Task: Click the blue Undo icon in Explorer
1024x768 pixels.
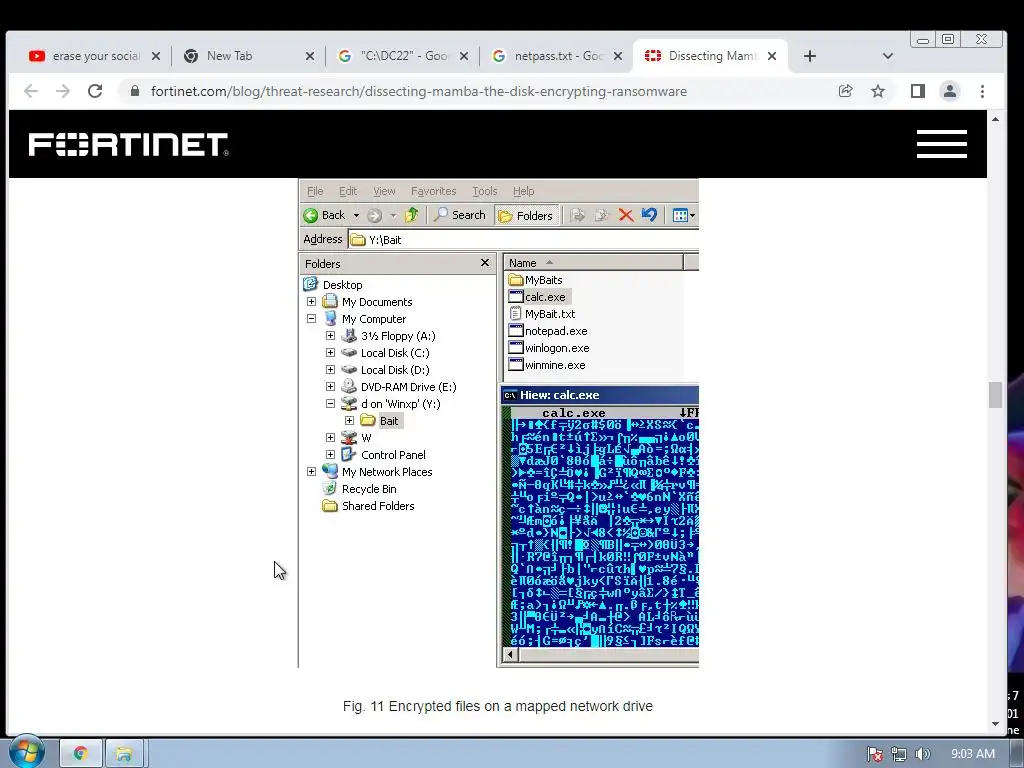Action: [x=649, y=215]
